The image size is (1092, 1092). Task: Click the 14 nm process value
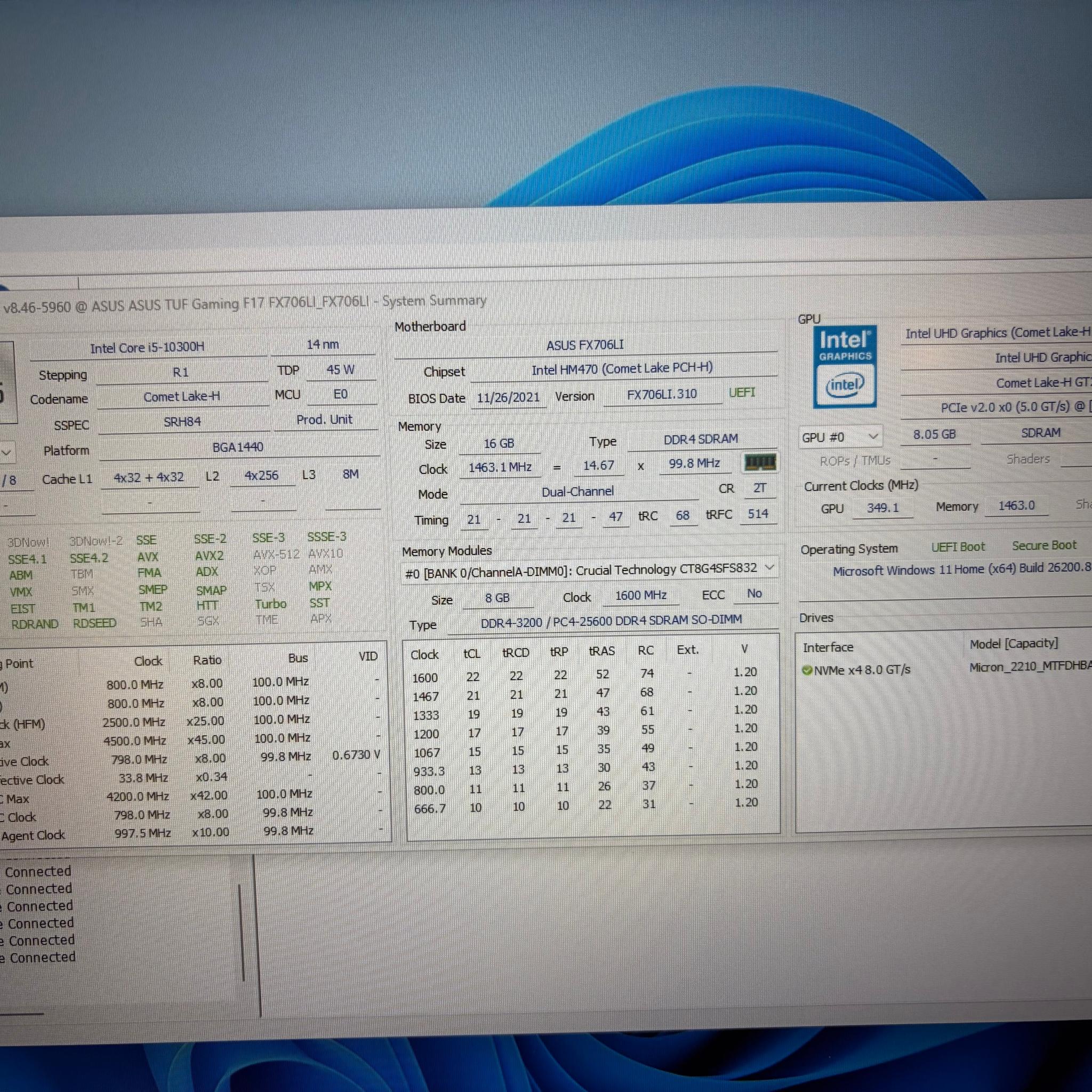tap(323, 344)
